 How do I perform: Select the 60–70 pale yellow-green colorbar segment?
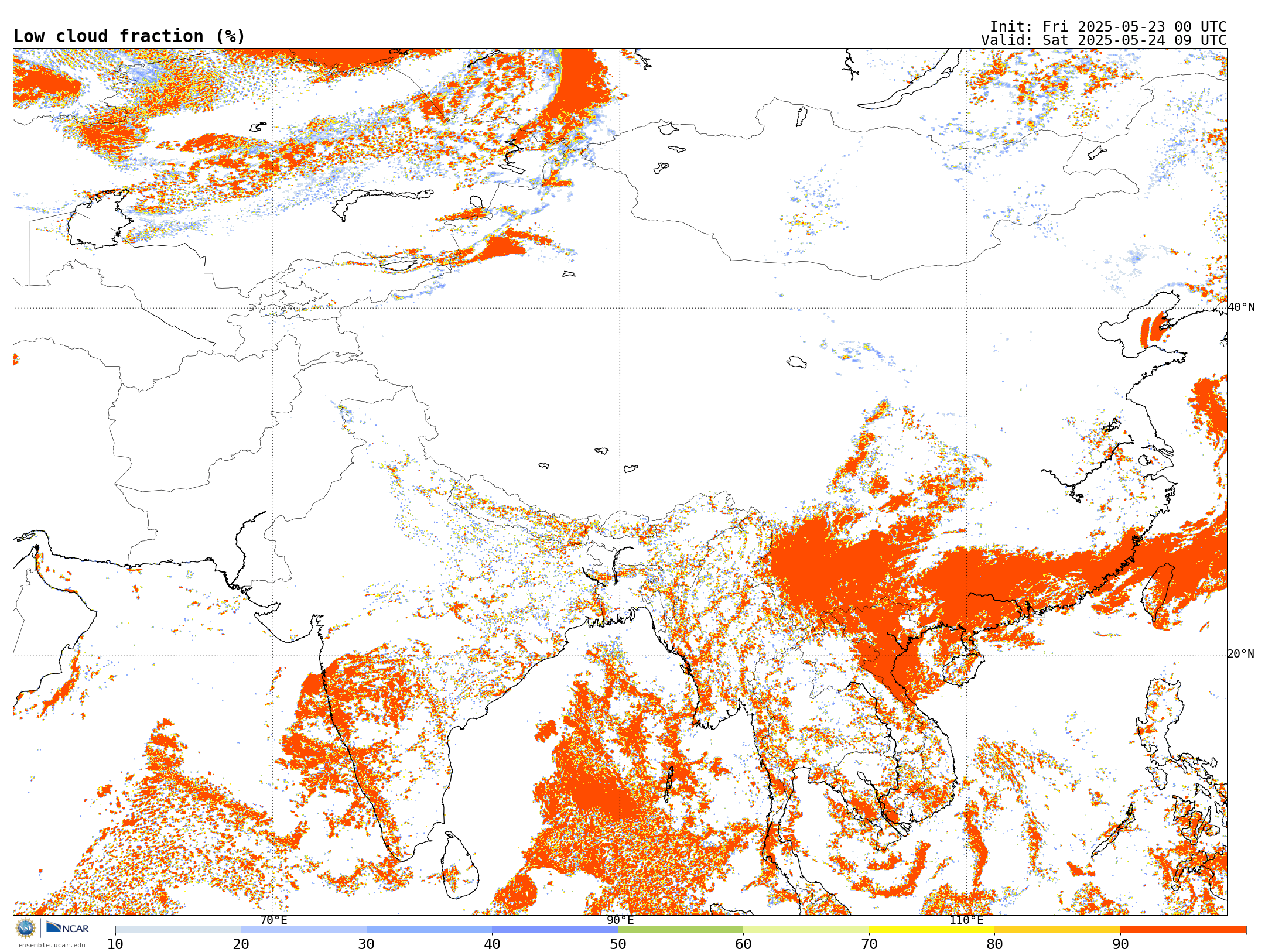point(806,930)
